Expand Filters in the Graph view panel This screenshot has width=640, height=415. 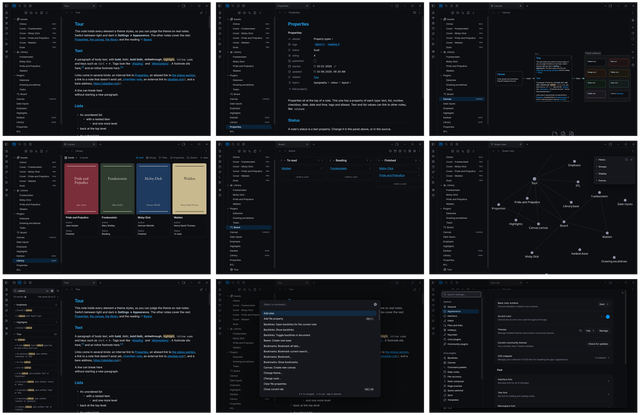[602, 160]
